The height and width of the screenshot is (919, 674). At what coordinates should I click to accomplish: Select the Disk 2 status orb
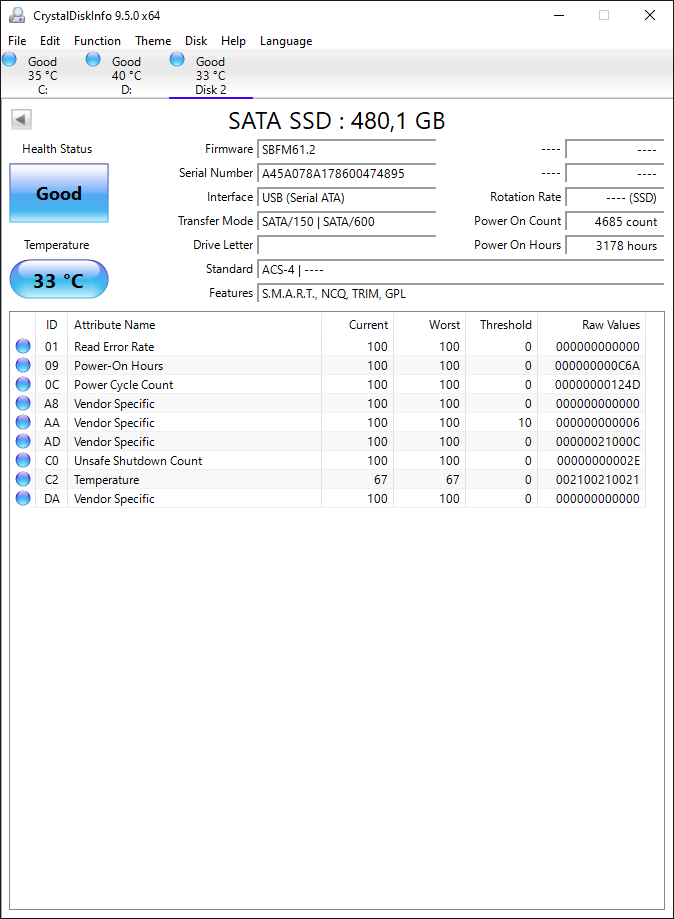[x=177, y=59]
